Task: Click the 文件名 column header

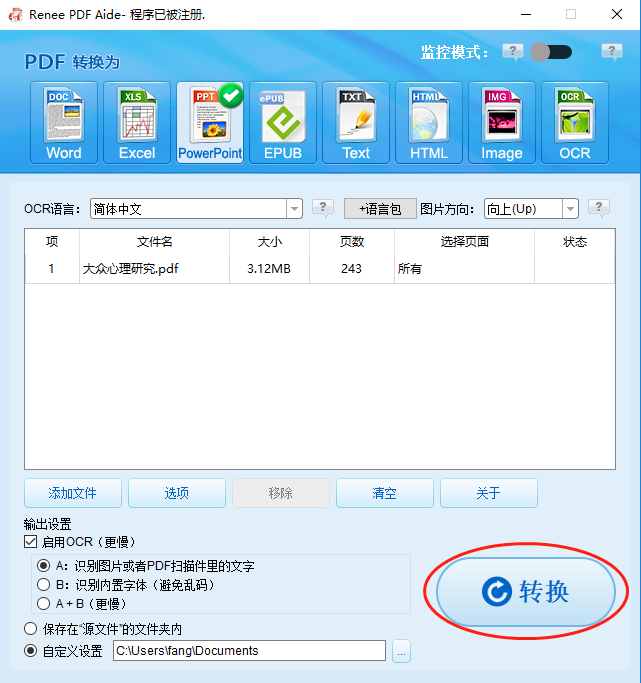Action: tap(155, 242)
